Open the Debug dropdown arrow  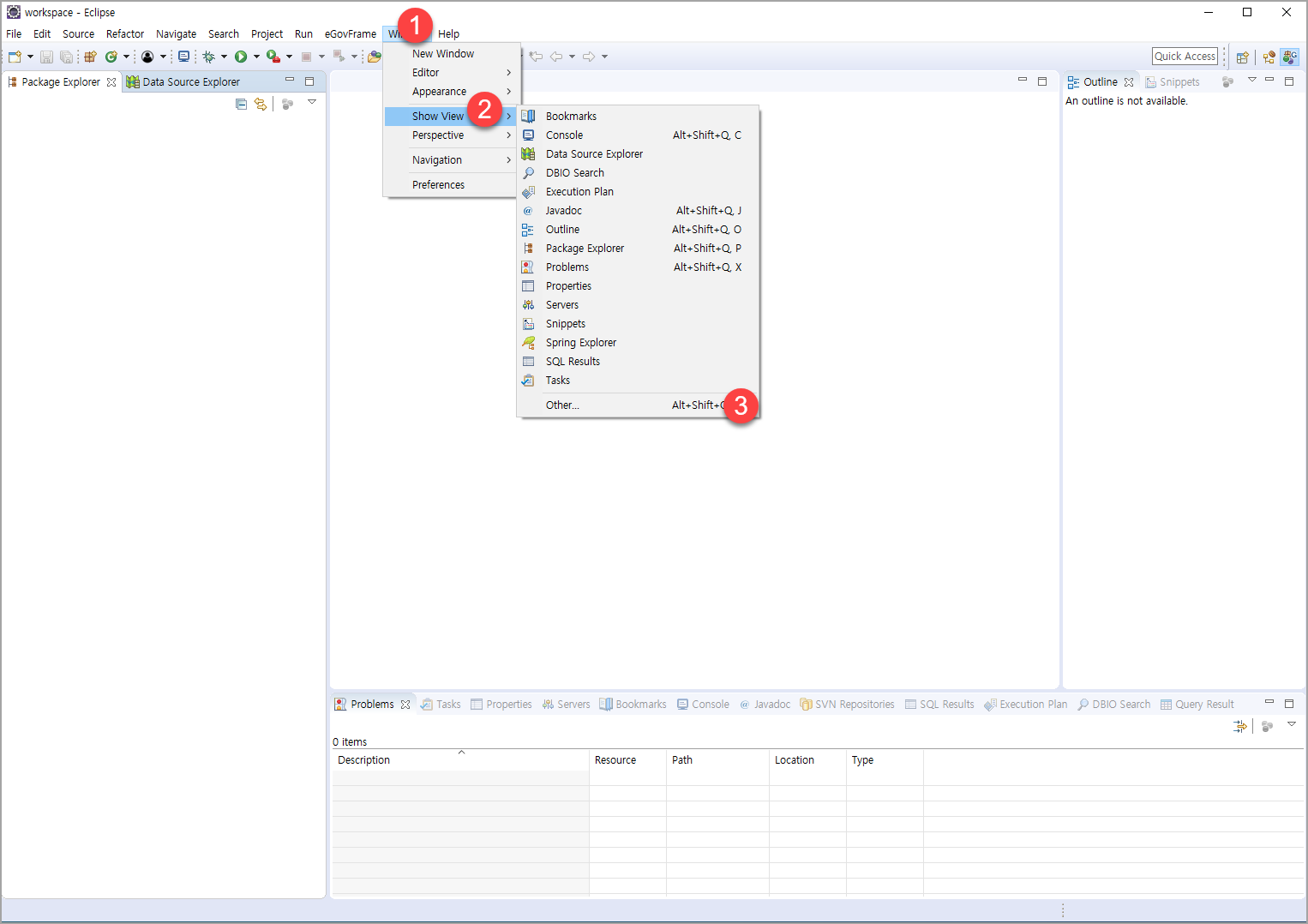pyautogui.click(x=224, y=57)
